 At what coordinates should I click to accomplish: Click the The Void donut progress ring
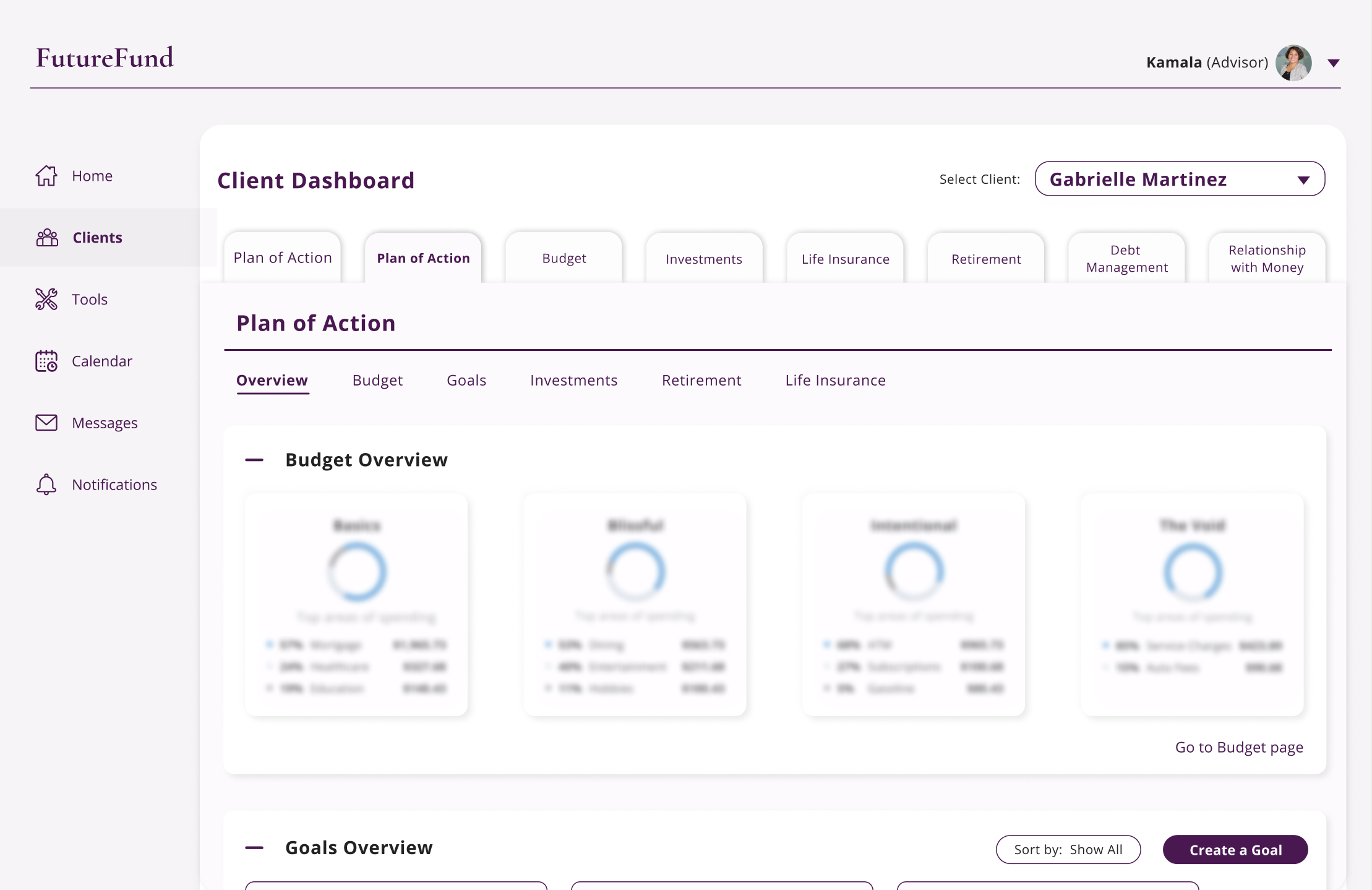click(x=1193, y=572)
